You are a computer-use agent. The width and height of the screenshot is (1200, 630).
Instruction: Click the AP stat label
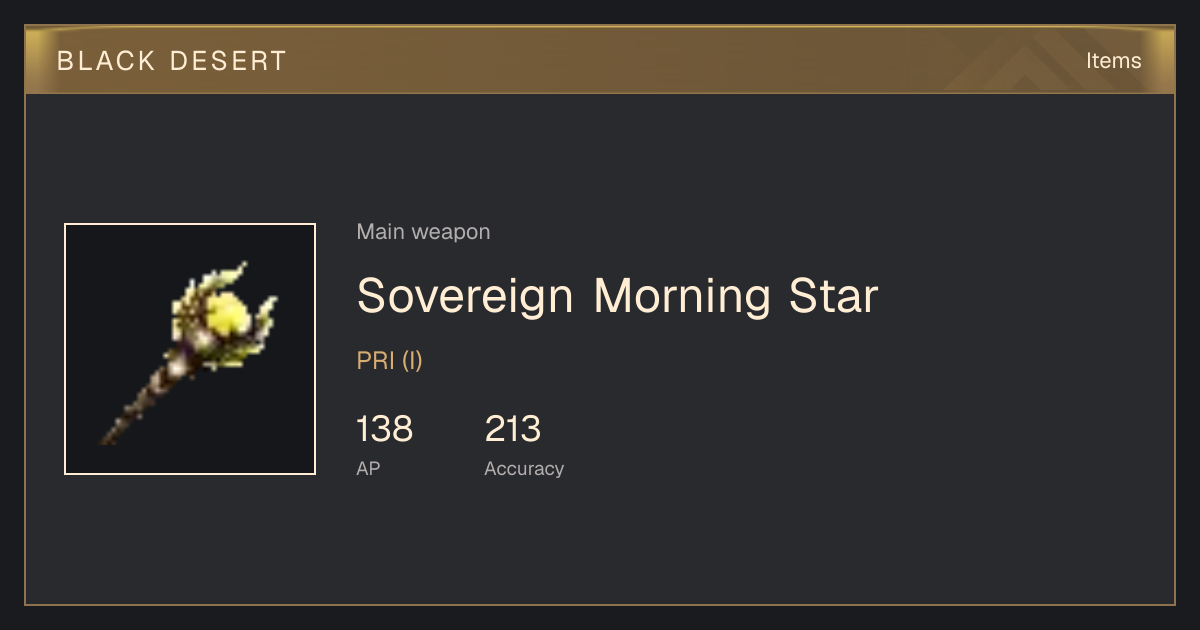pos(368,468)
